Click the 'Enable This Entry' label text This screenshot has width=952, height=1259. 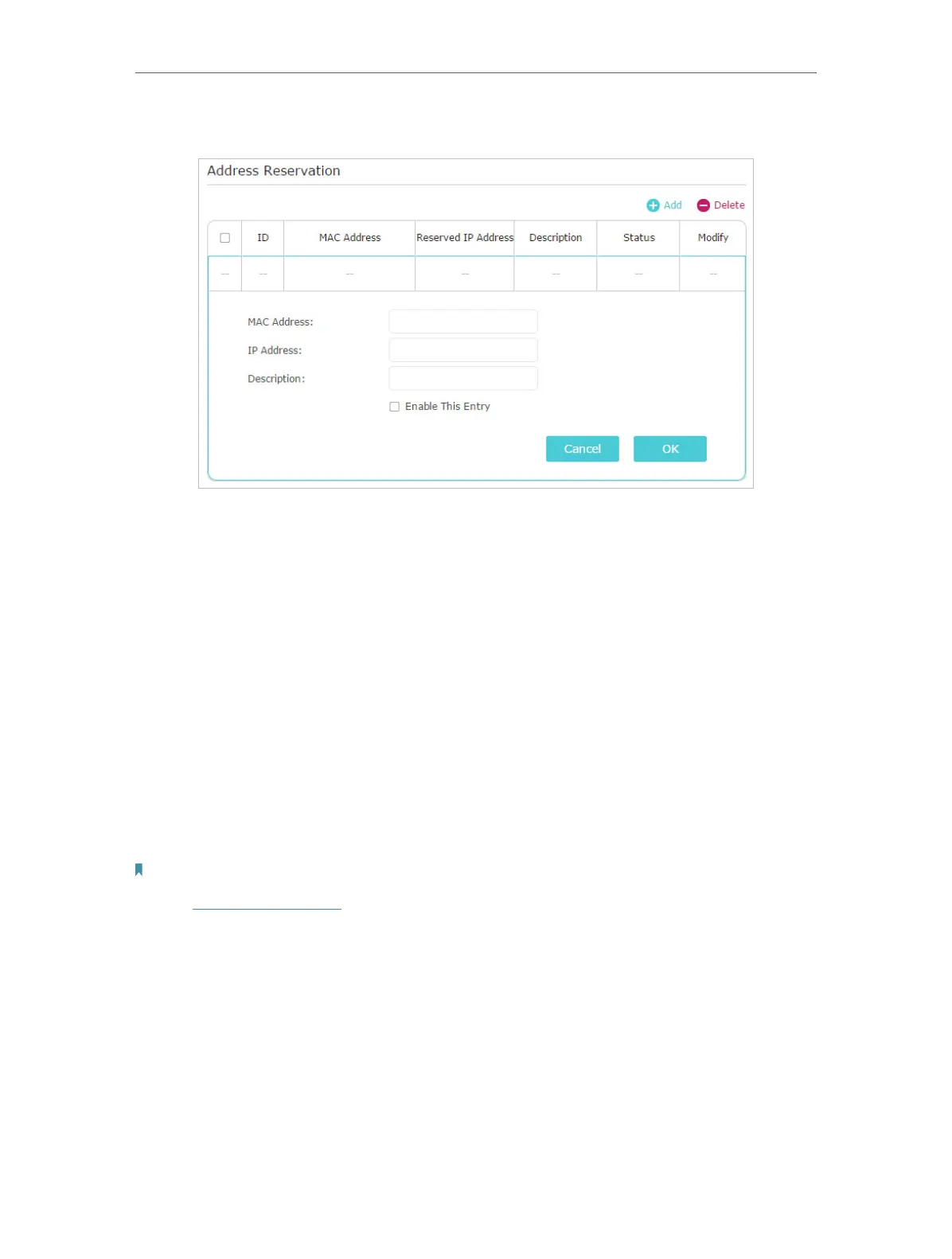447,407
